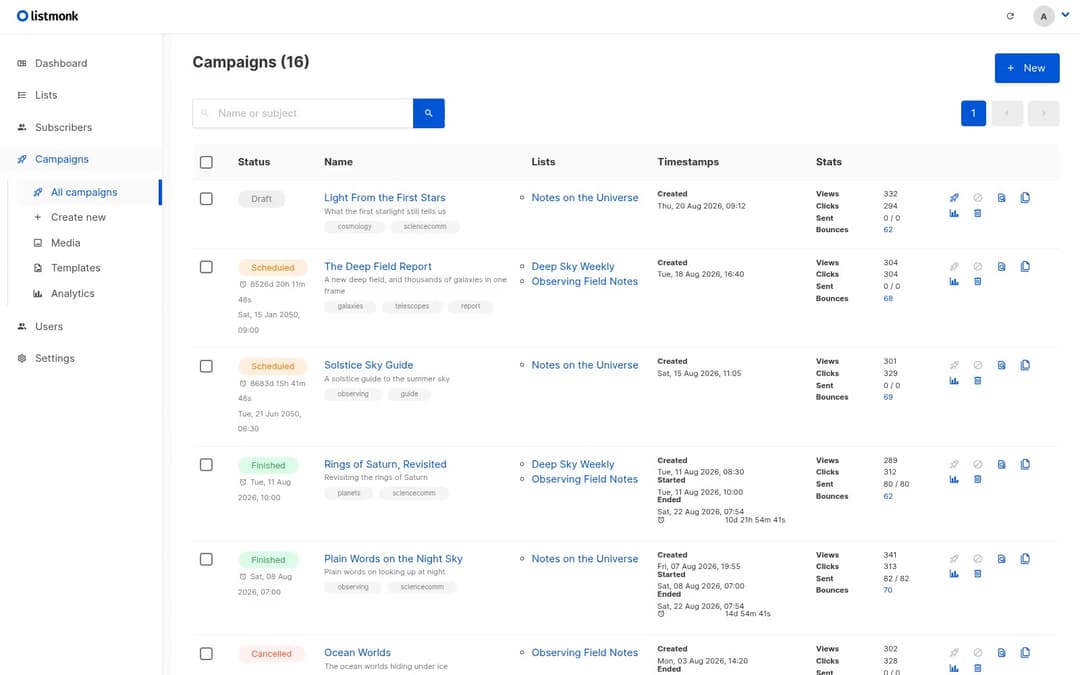
Task: Click the listmonk logo
Action: click(48, 16)
